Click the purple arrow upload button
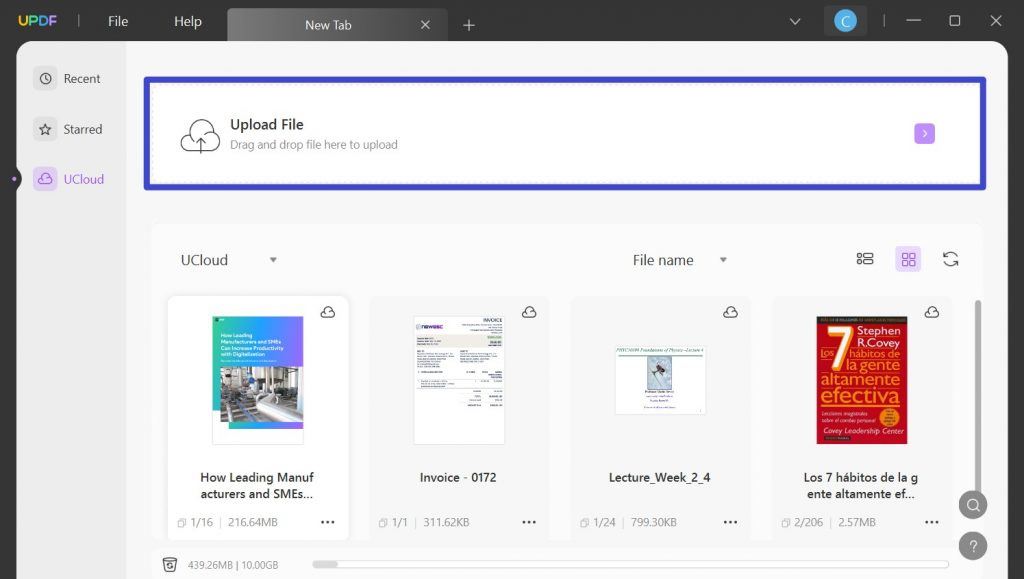The image size is (1024, 579). [923, 132]
